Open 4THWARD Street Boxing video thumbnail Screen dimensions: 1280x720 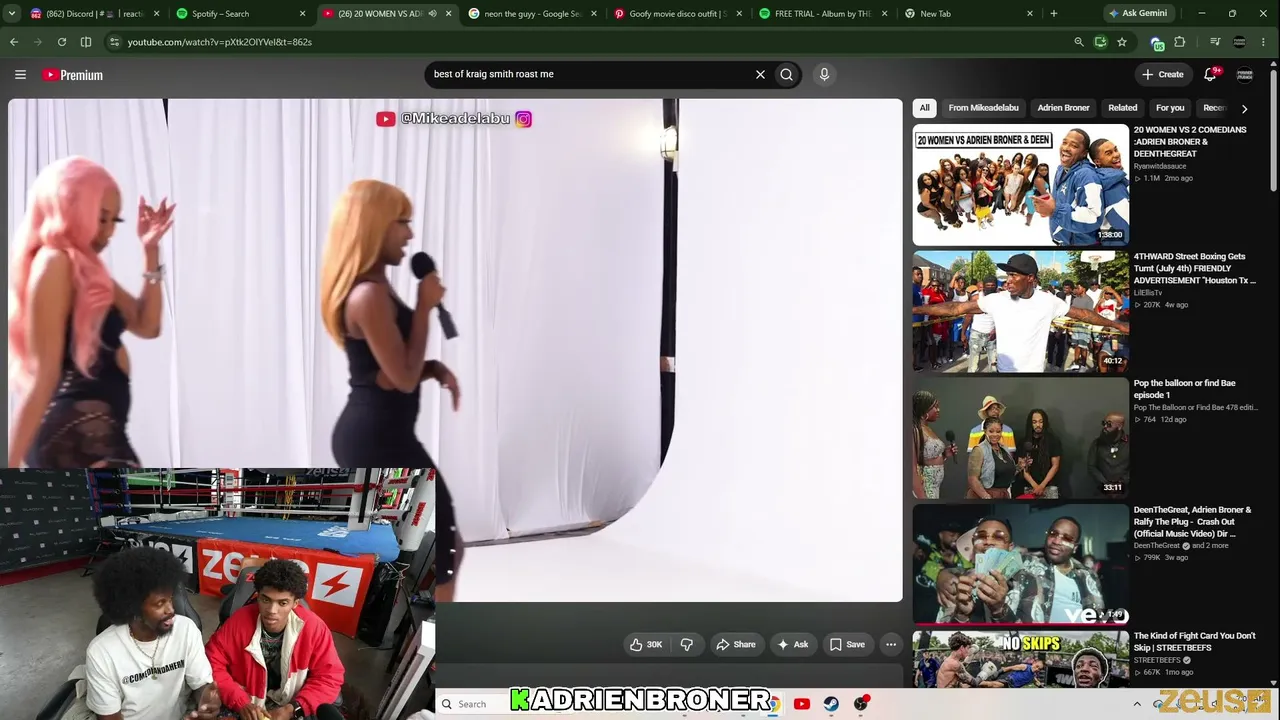click(1020, 311)
